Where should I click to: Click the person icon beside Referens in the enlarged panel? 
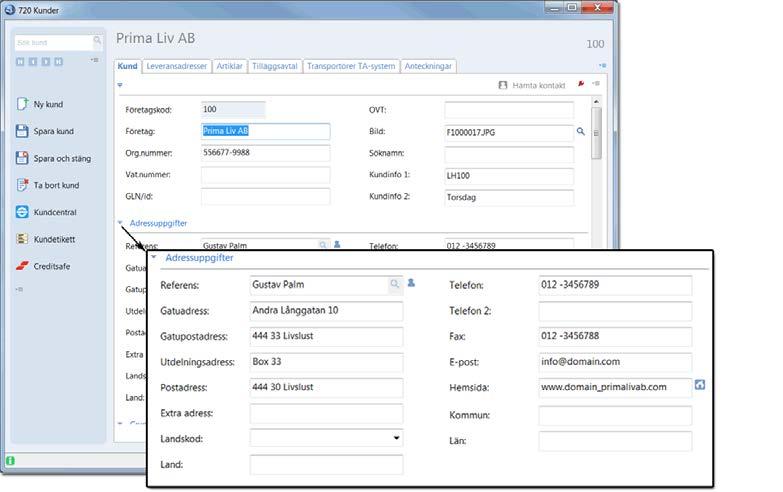[411, 283]
